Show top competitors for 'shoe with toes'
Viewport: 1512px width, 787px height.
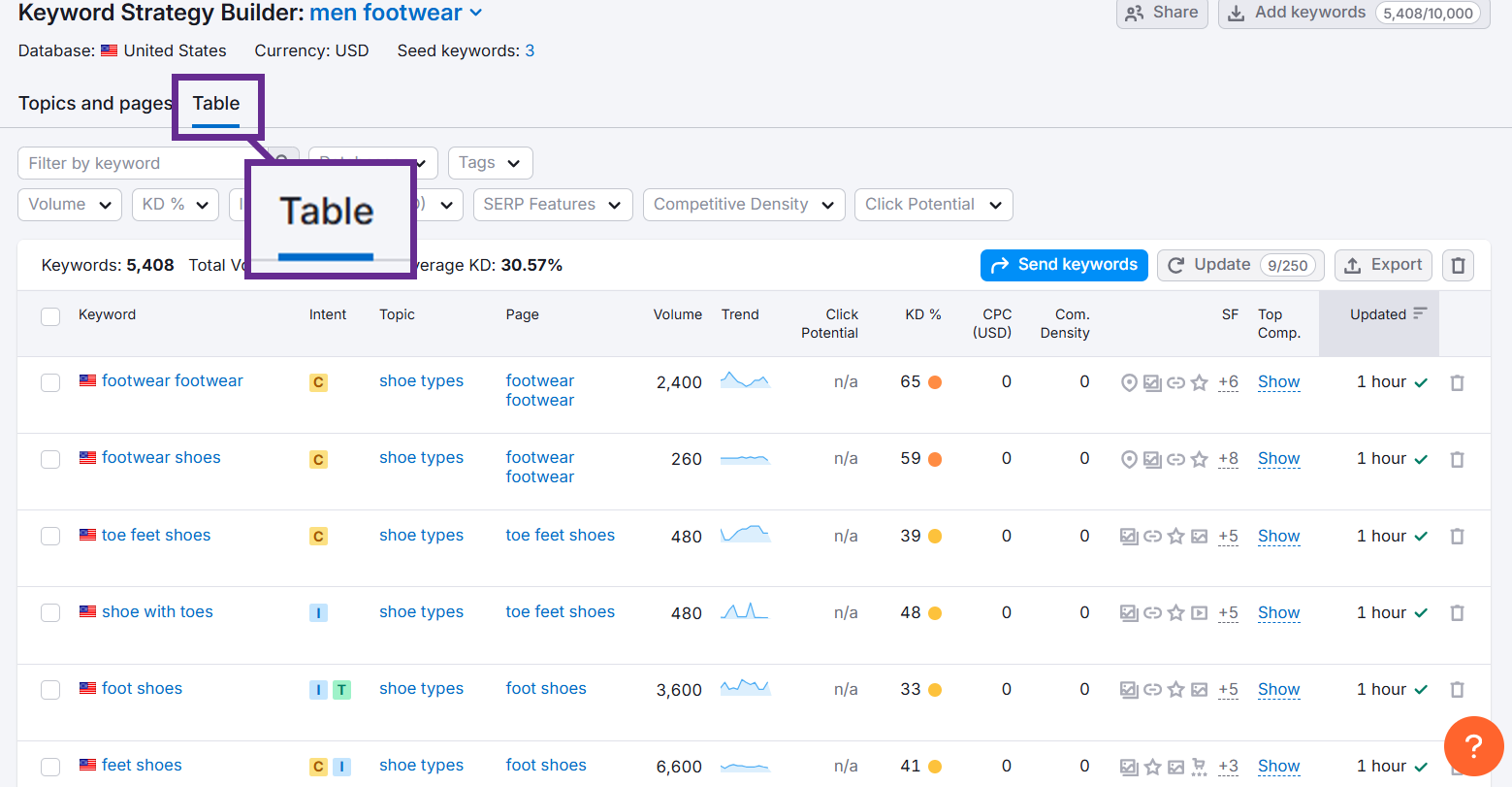pyautogui.click(x=1278, y=612)
